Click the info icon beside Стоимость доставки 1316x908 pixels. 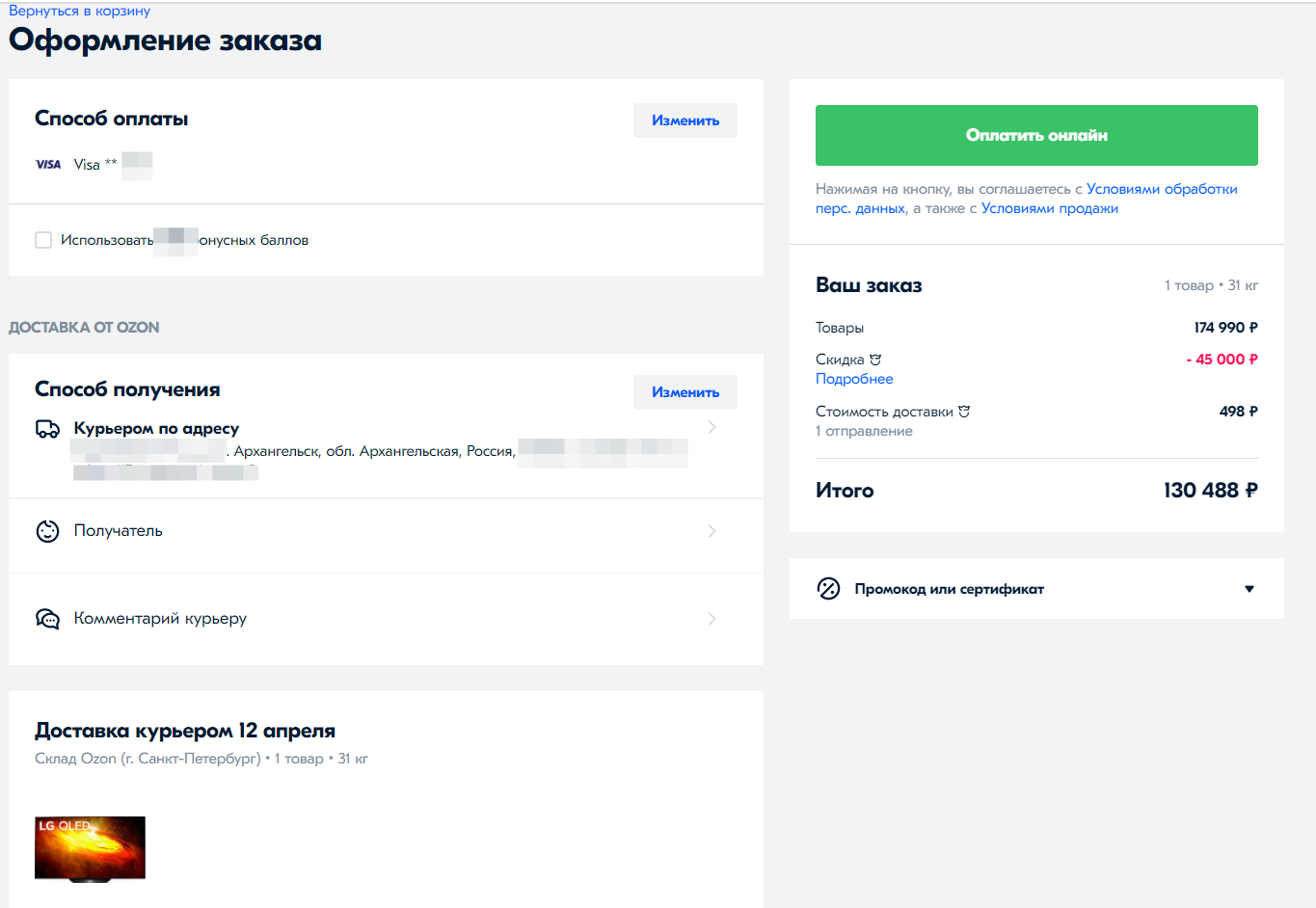(x=964, y=412)
